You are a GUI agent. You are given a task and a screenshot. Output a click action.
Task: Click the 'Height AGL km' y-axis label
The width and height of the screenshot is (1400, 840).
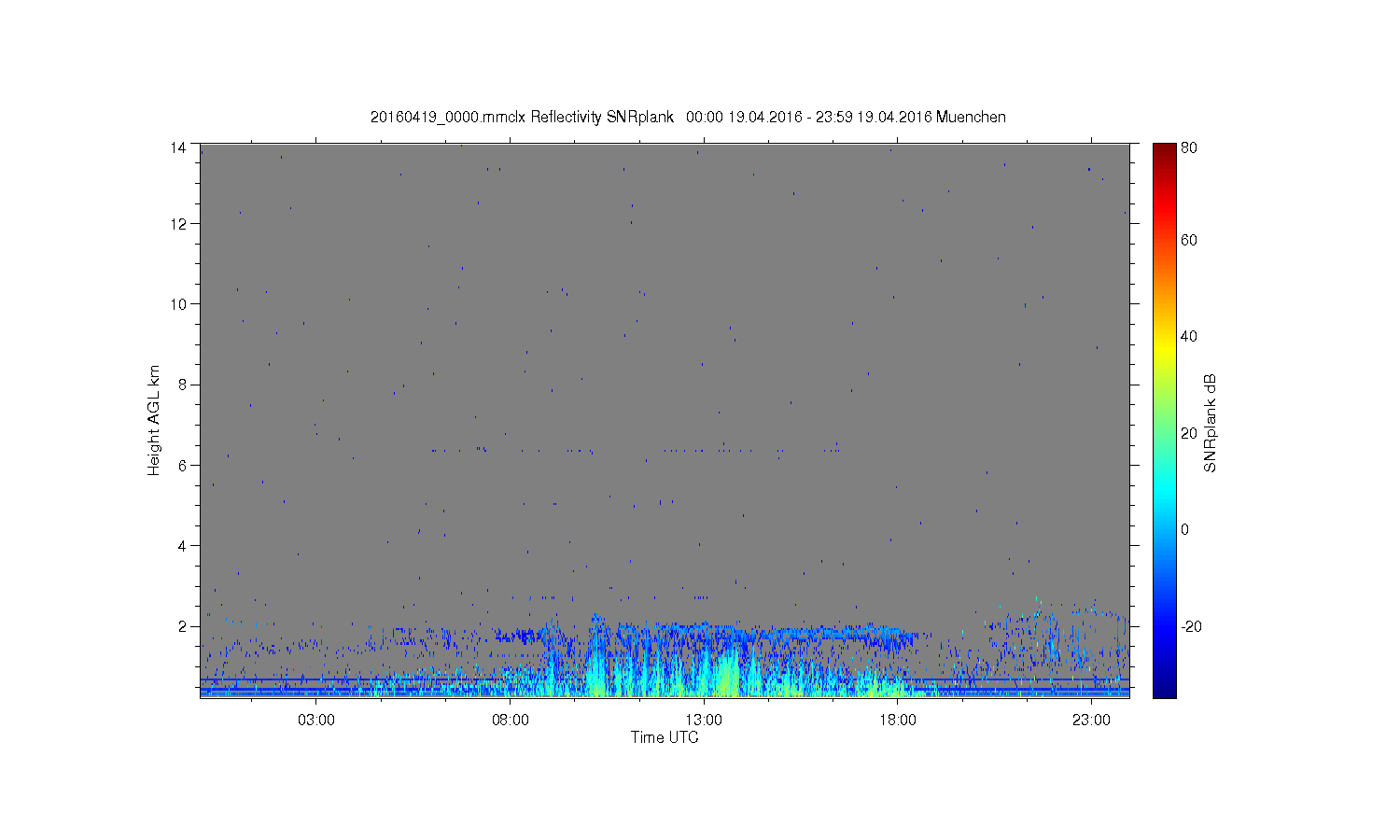(154, 420)
